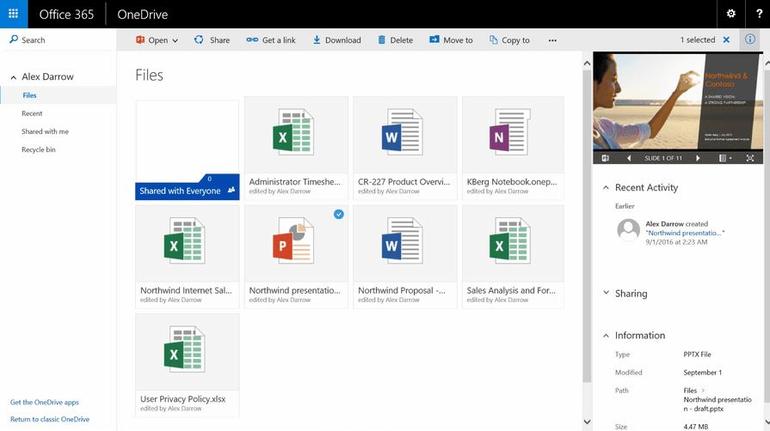Click the KBerg Notebook.onep... file name

point(512,182)
